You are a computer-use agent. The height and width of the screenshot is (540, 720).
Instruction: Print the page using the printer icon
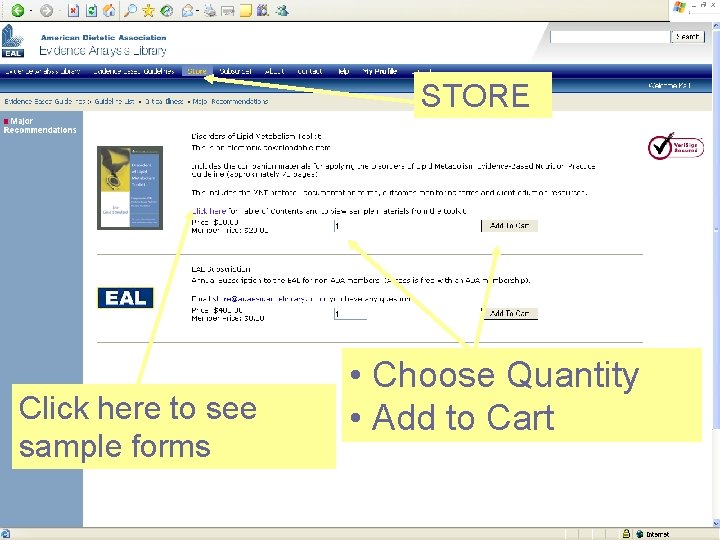tap(210, 10)
